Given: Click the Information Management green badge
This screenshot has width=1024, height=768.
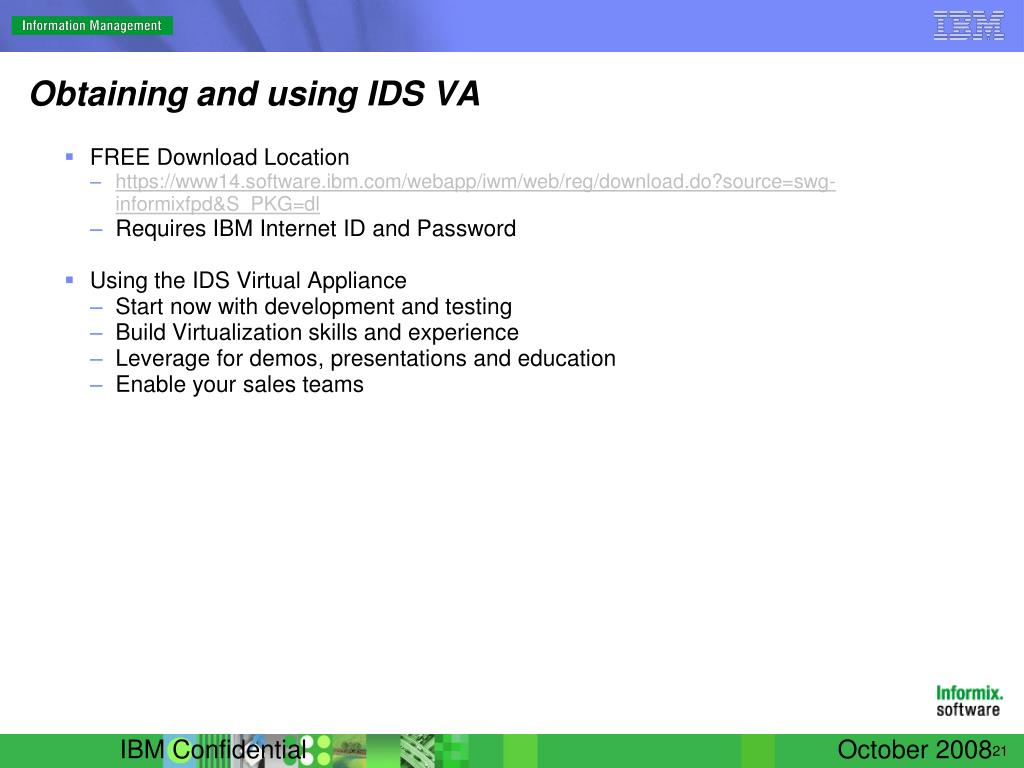Looking at the screenshot, I should 92,25.
